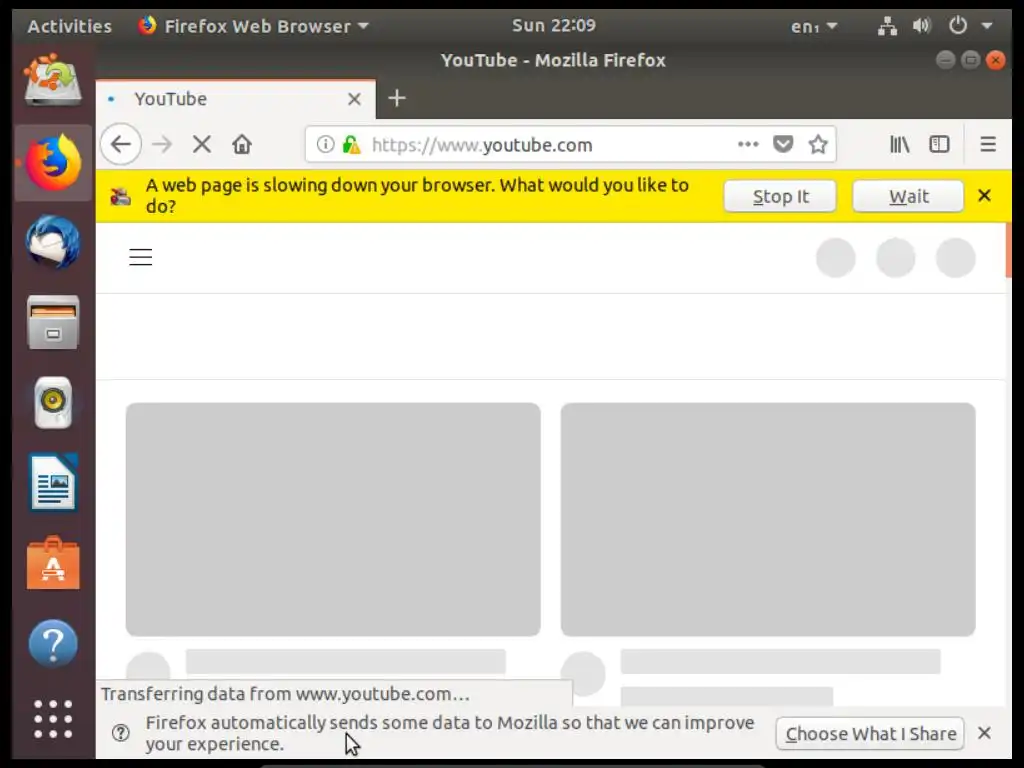Screen dimensions: 1024x768
Task: Bookmark this page with the star icon
Action: pos(818,144)
